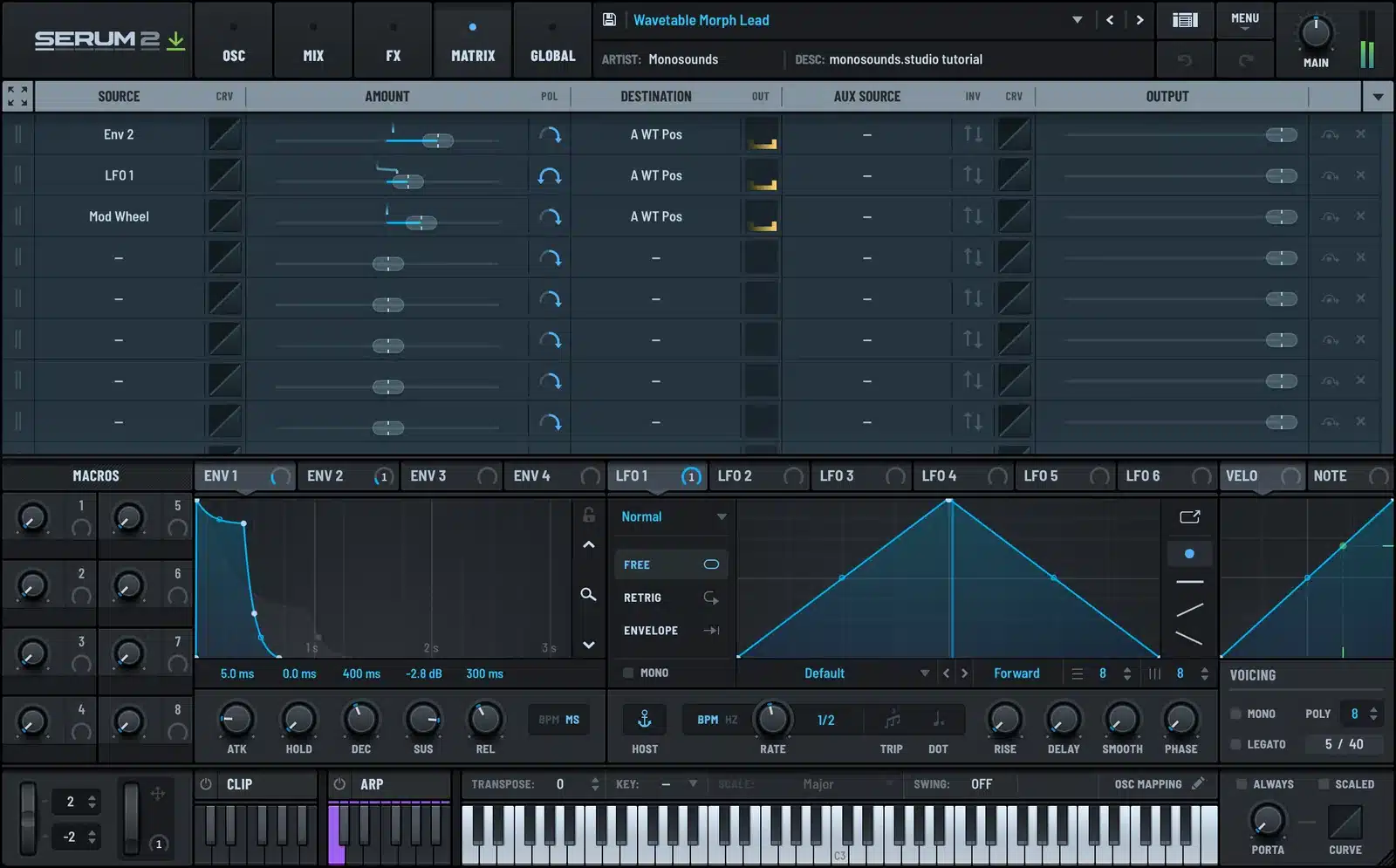Click envelope zoom magnifier icon

[x=589, y=594]
